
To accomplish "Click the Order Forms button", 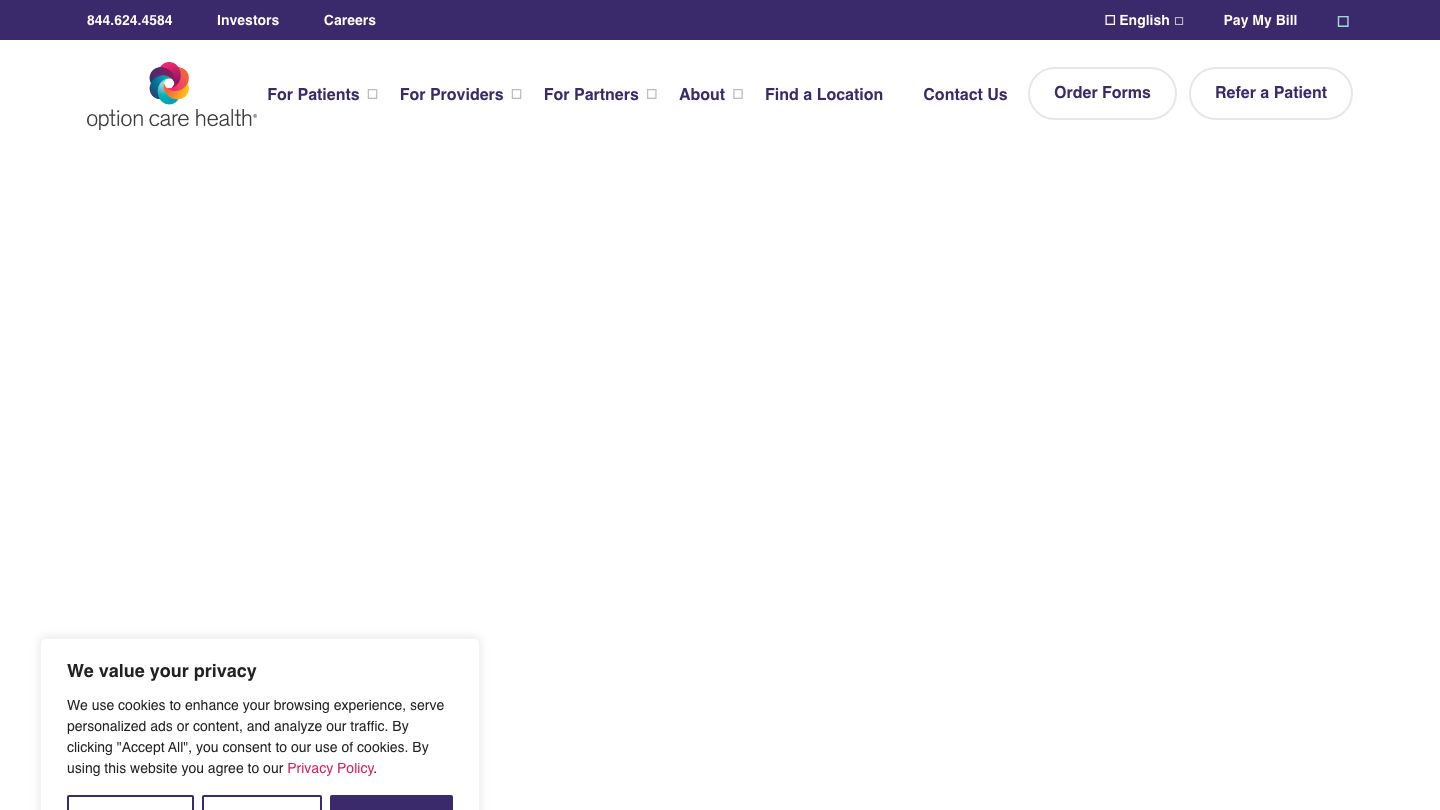I will pos(1102,93).
